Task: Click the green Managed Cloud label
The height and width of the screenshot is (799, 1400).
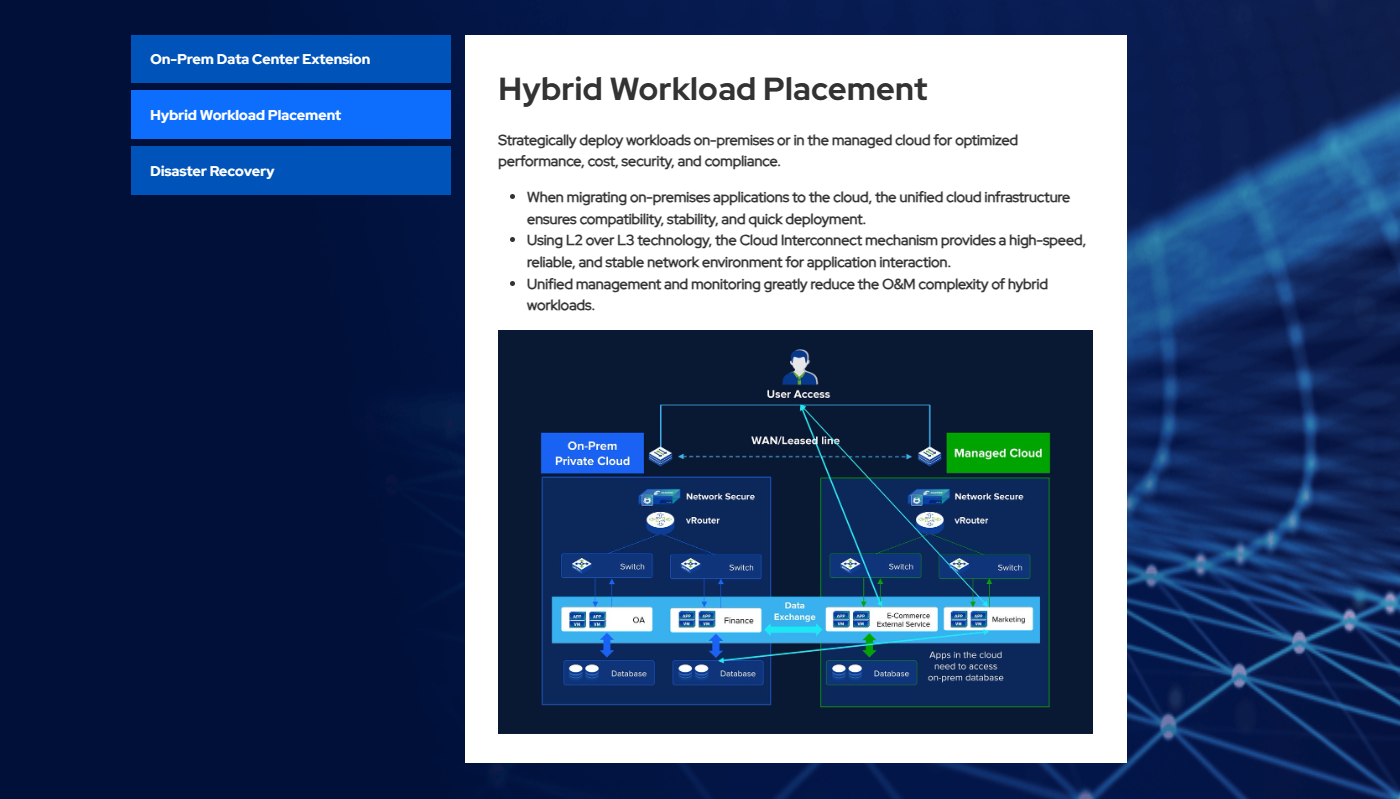Action: (997, 452)
